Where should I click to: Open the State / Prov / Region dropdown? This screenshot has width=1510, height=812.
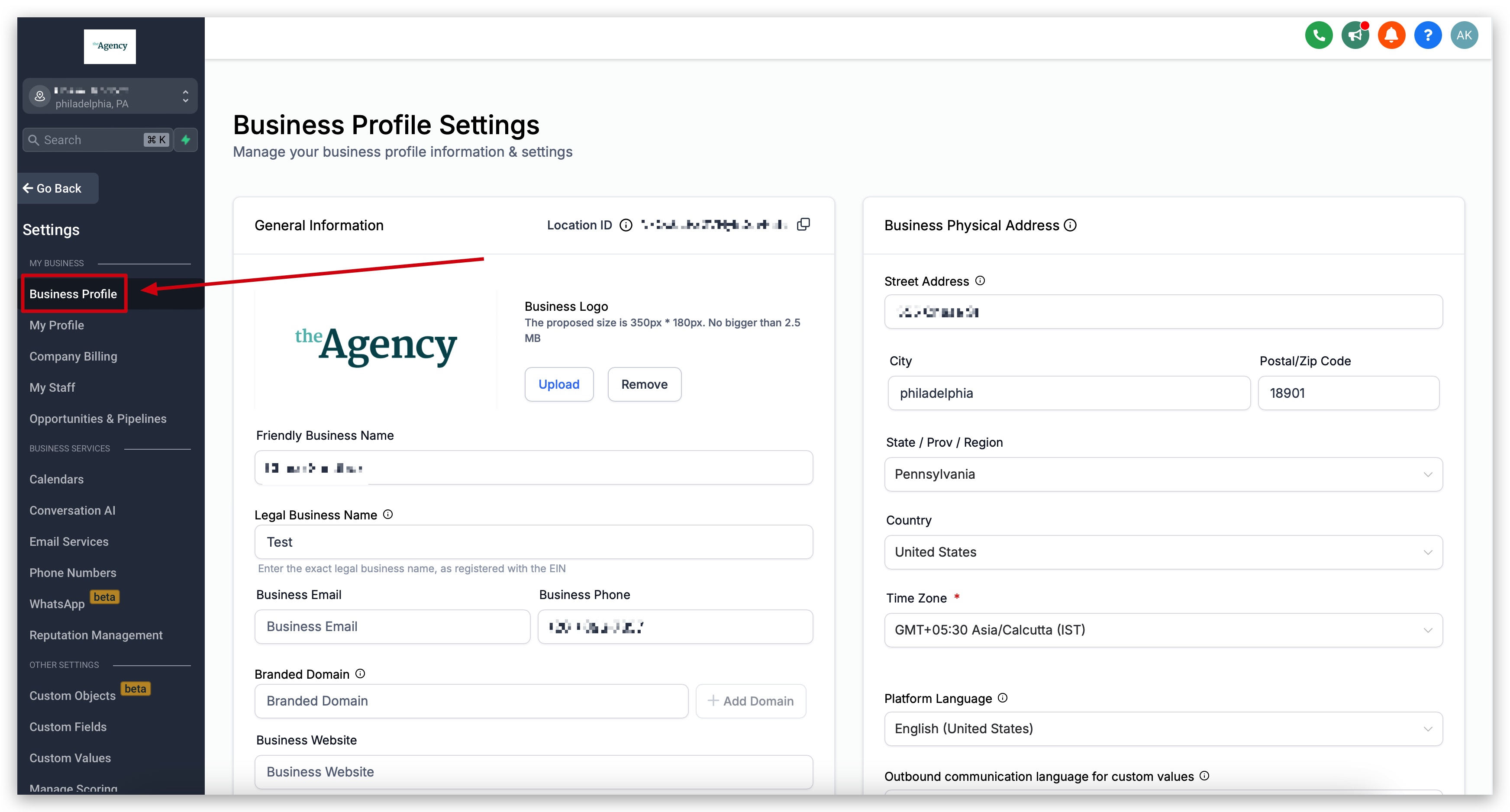tap(1163, 474)
